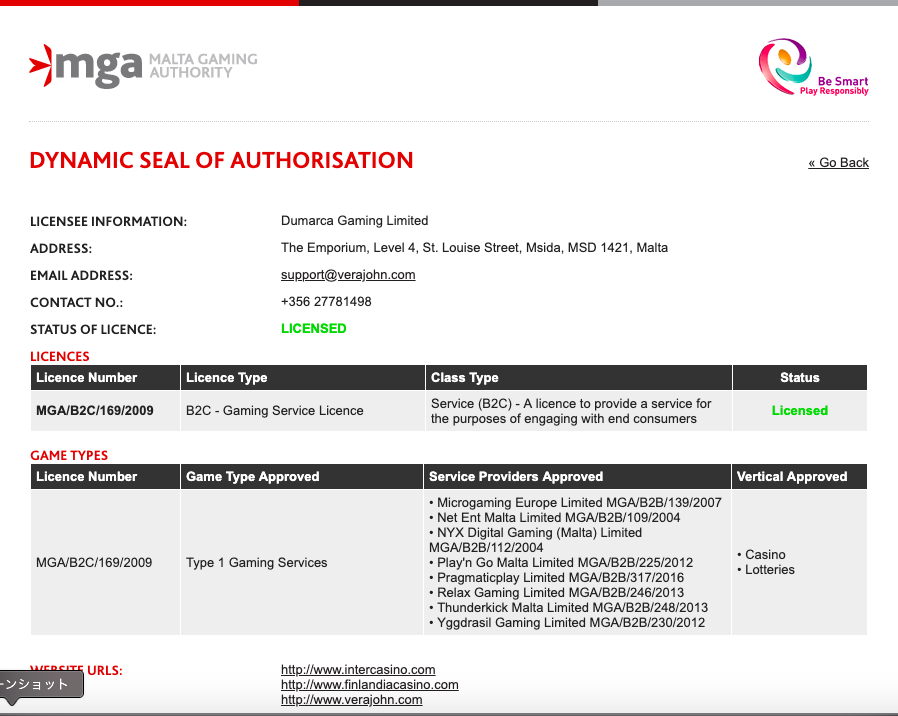Click Pragmaticplay Limited provider entry
This screenshot has height=716, width=898.
pos(557,577)
